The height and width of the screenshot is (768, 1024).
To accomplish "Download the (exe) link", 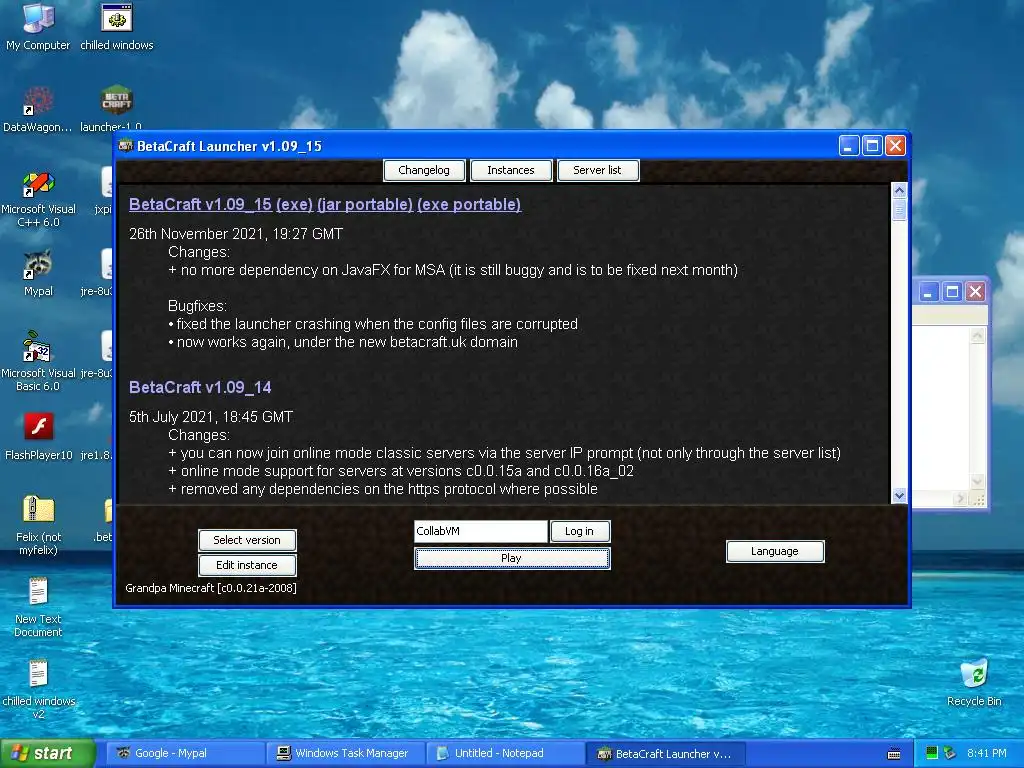I will coord(295,204).
